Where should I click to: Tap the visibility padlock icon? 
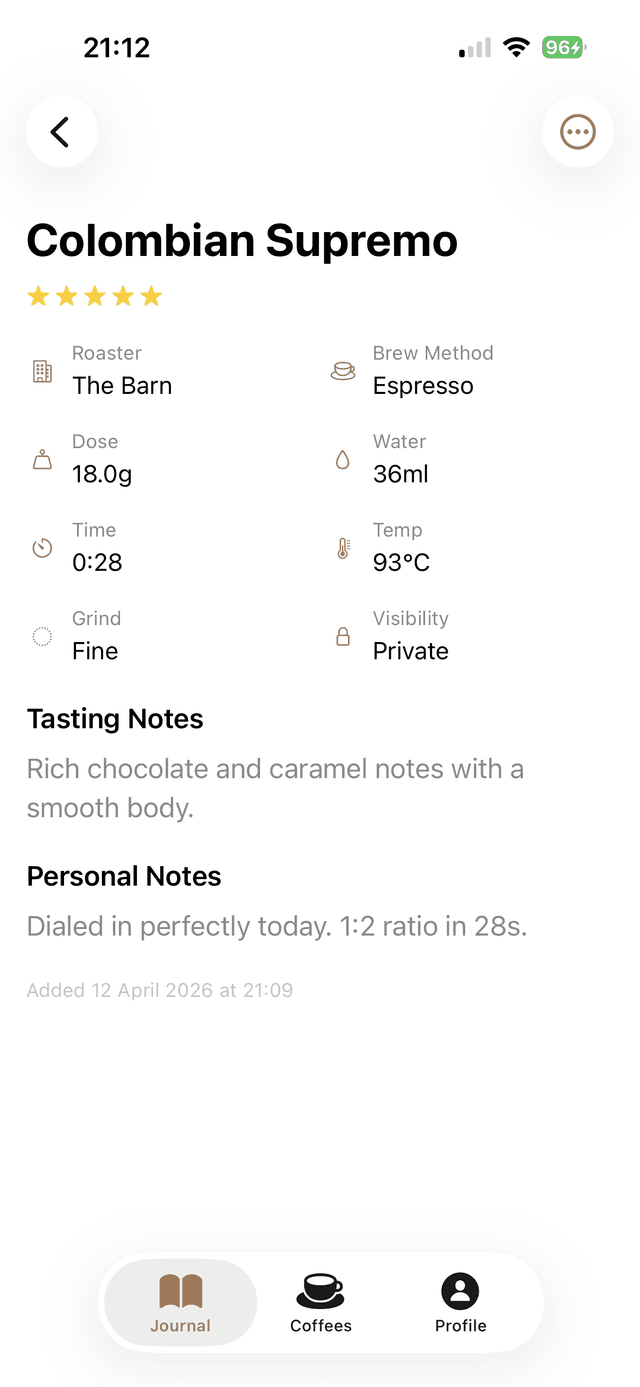pyautogui.click(x=342, y=636)
